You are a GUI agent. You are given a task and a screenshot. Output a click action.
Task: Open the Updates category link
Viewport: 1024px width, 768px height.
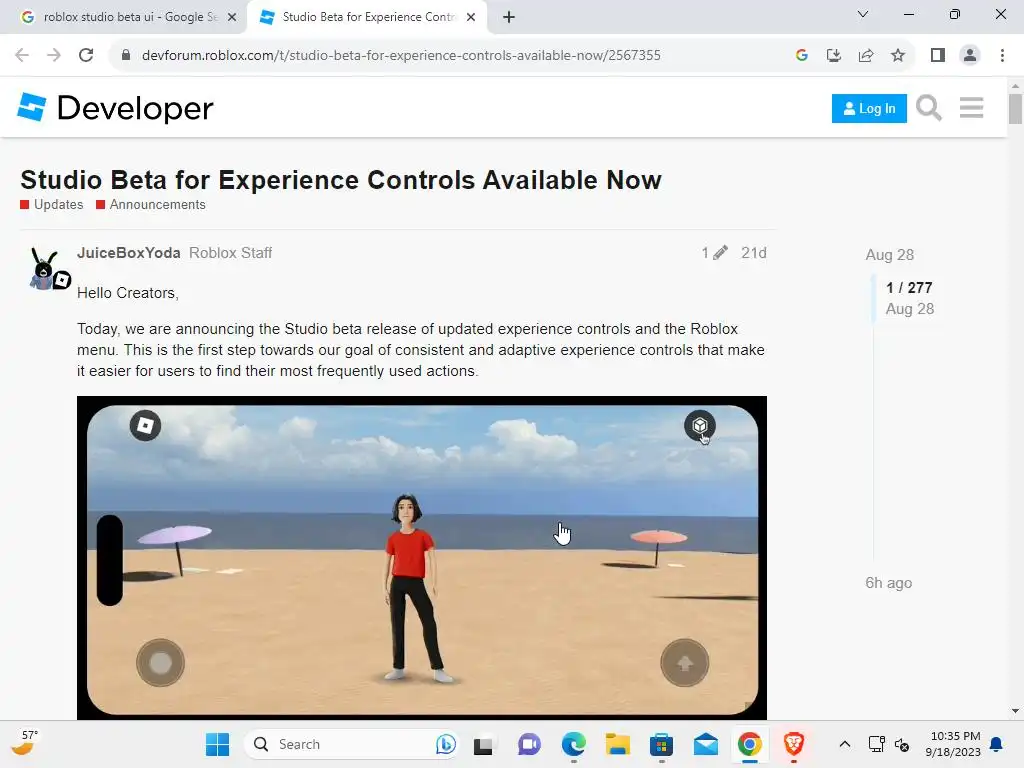[52, 204]
